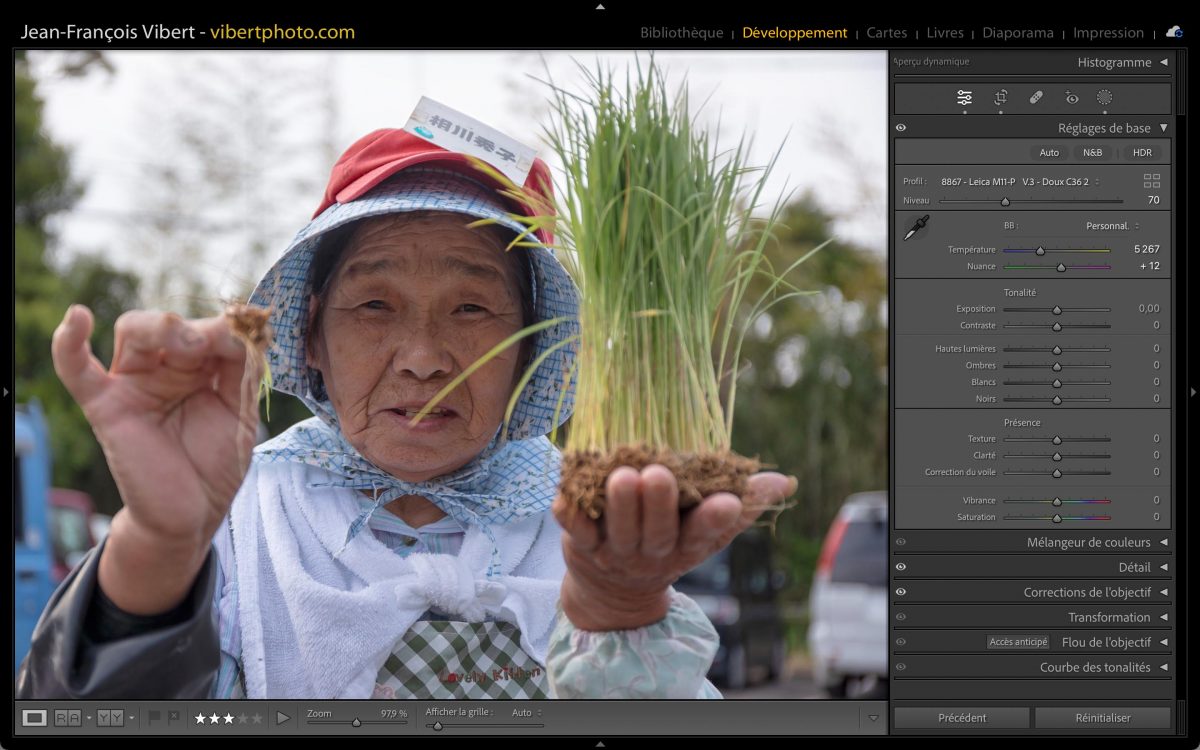Toggle Corrections de l'objectif eye switch
Image resolution: width=1200 pixels, height=750 pixels.
coord(901,592)
